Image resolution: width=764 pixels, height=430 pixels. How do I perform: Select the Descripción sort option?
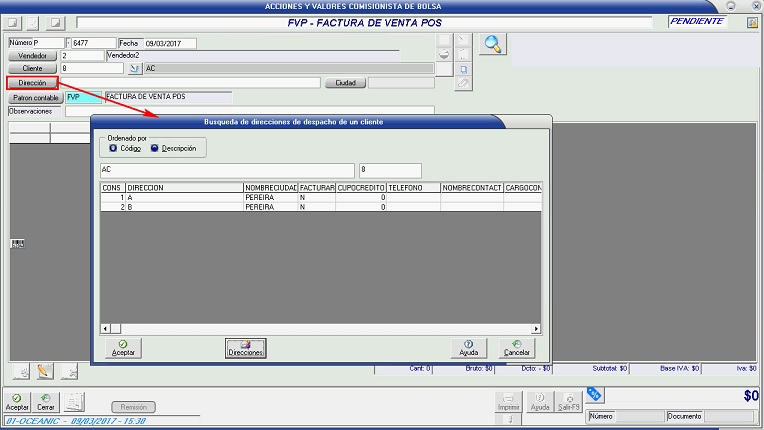(x=155, y=148)
